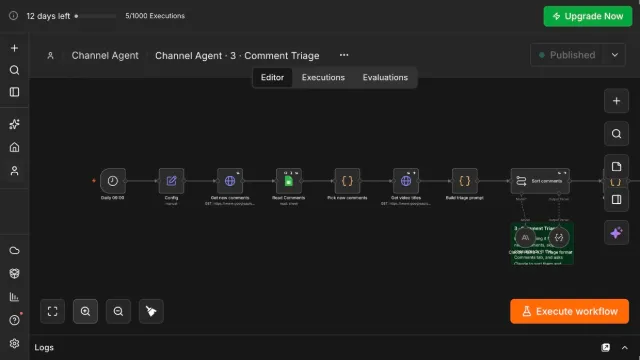The image size is (640, 360).
Task: Pop out the Logs panel
Action: pyautogui.click(x=606, y=347)
